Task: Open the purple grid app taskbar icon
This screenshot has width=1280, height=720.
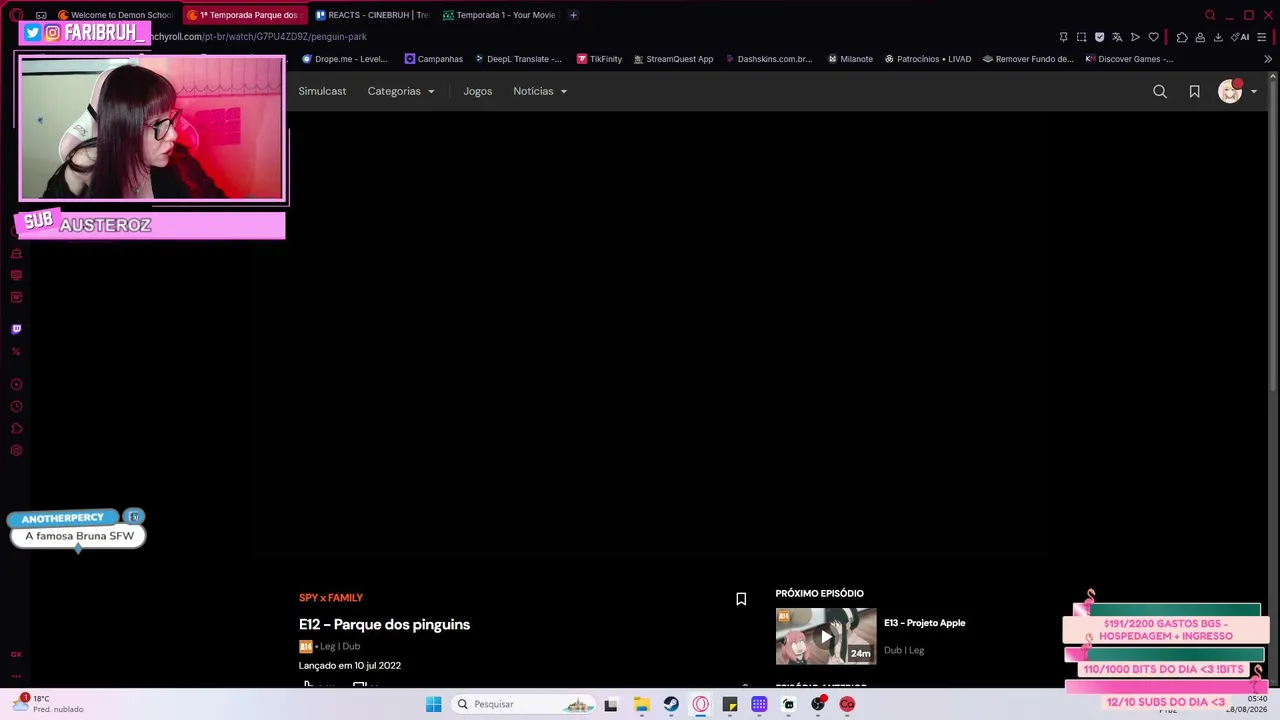Action: (759, 704)
